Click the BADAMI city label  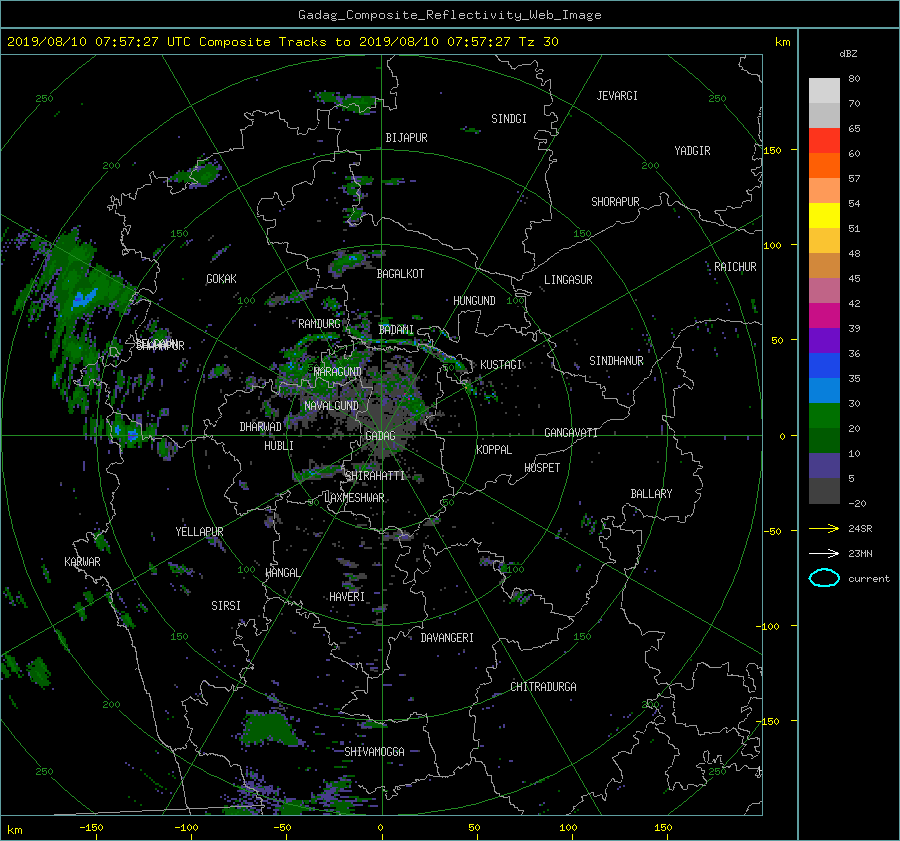396,330
